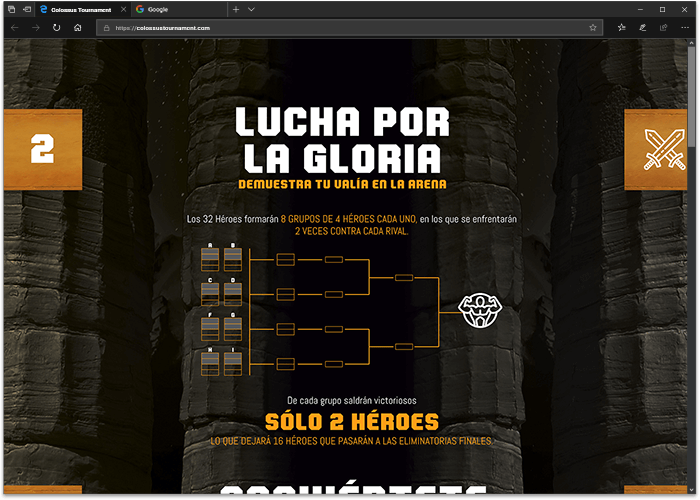This screenshot has height=500, width=700.
Task: Select the Colossus Tournament tab
Action: pos(82,9)
